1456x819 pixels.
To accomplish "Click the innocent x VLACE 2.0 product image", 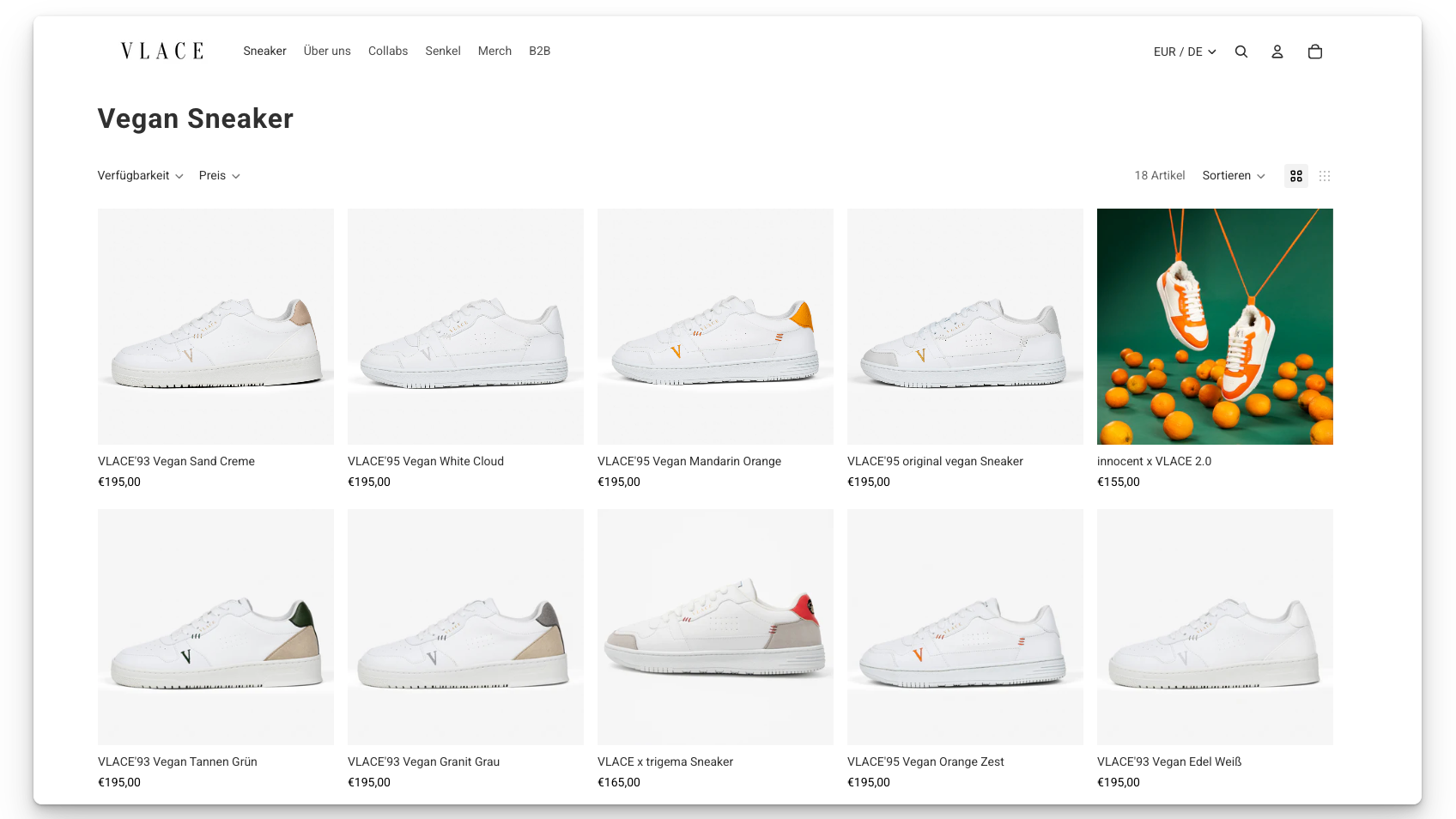I will [1215, 326].
